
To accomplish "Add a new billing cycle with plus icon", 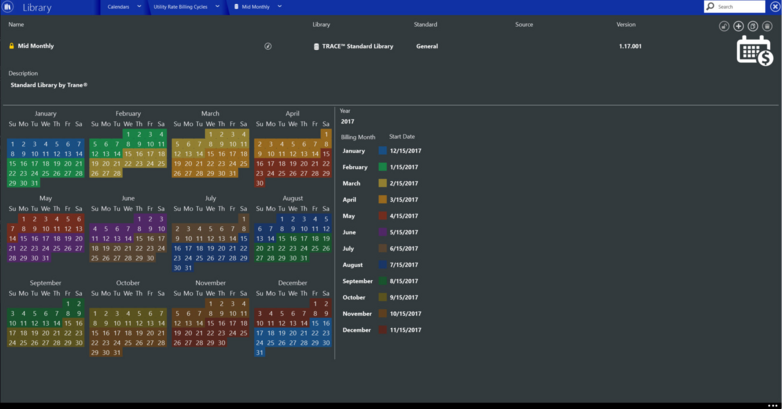I will (x=739, y=26).
